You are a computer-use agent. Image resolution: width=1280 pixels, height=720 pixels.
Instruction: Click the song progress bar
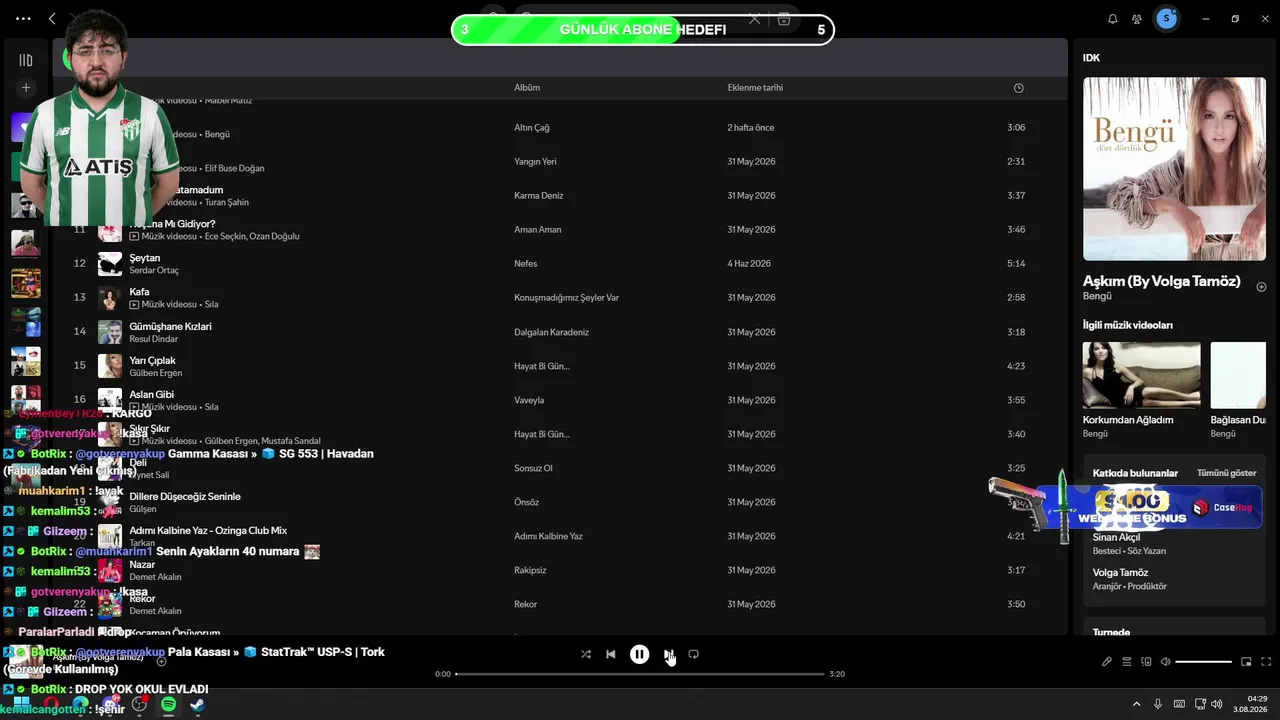coord(640,674)
